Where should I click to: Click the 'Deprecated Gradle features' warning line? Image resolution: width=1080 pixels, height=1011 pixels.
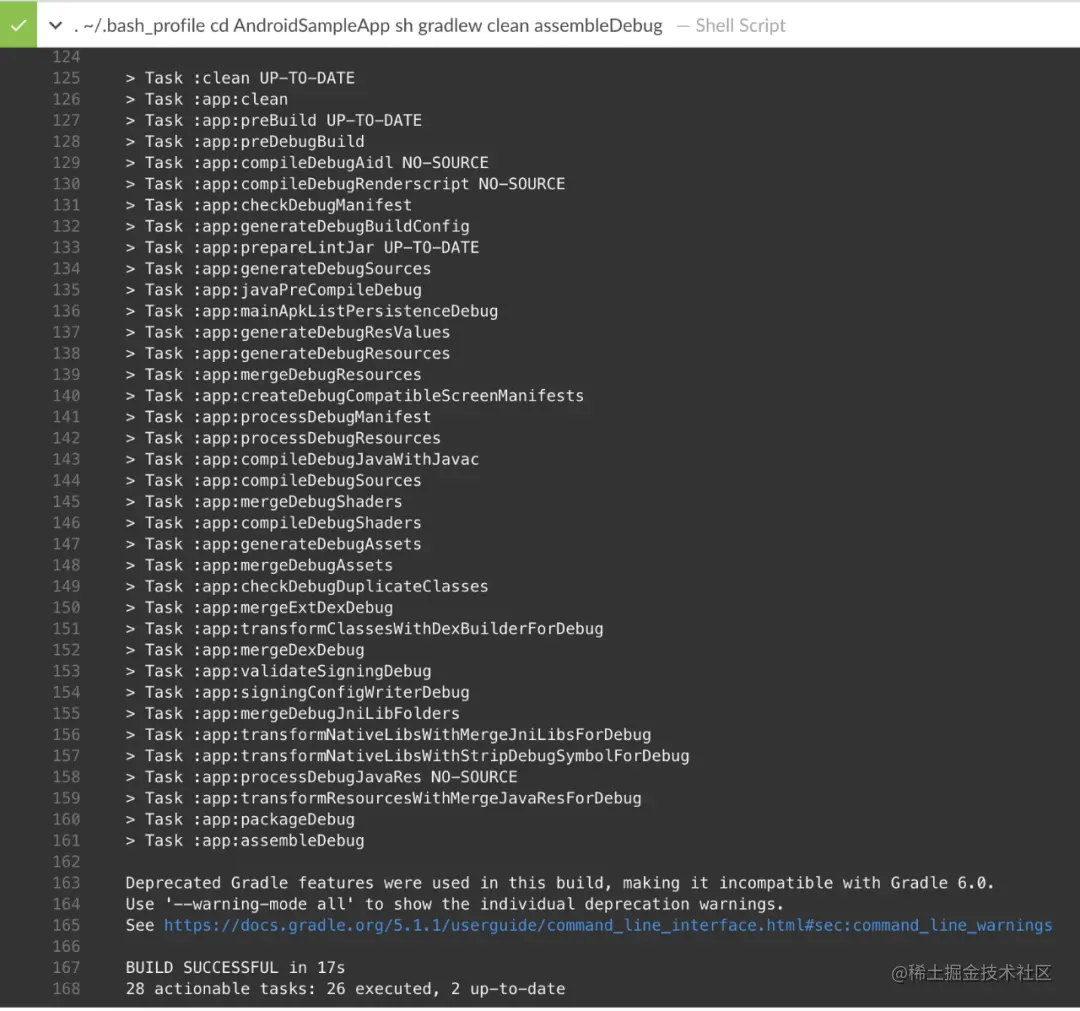point(560,883)
